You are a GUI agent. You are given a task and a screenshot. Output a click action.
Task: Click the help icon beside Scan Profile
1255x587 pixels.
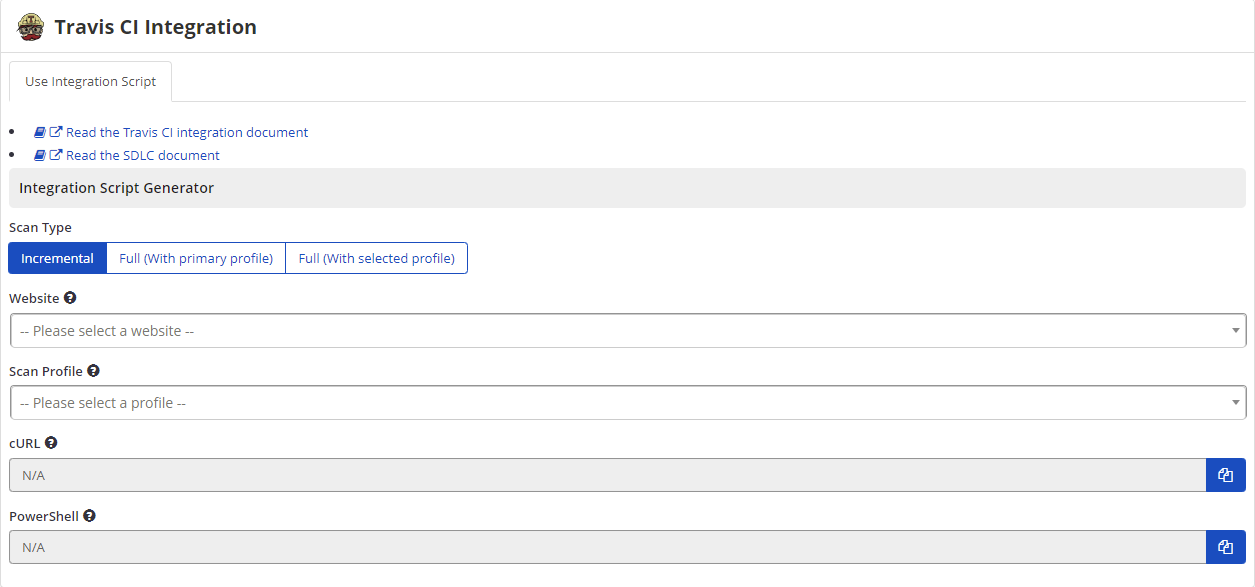93,370
